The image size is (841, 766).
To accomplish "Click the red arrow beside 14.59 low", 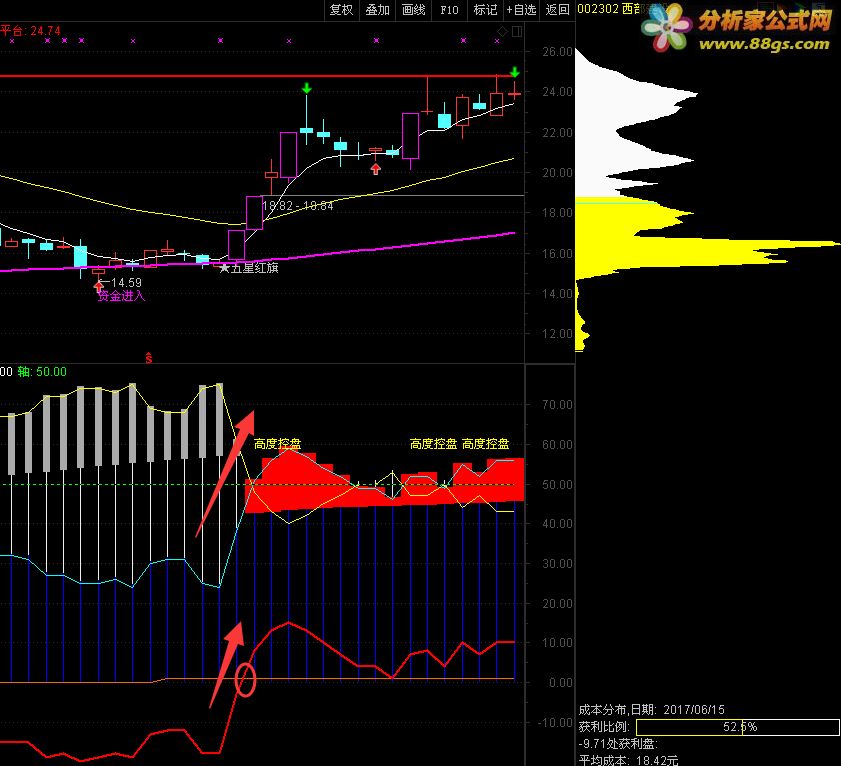I will 99,286.
